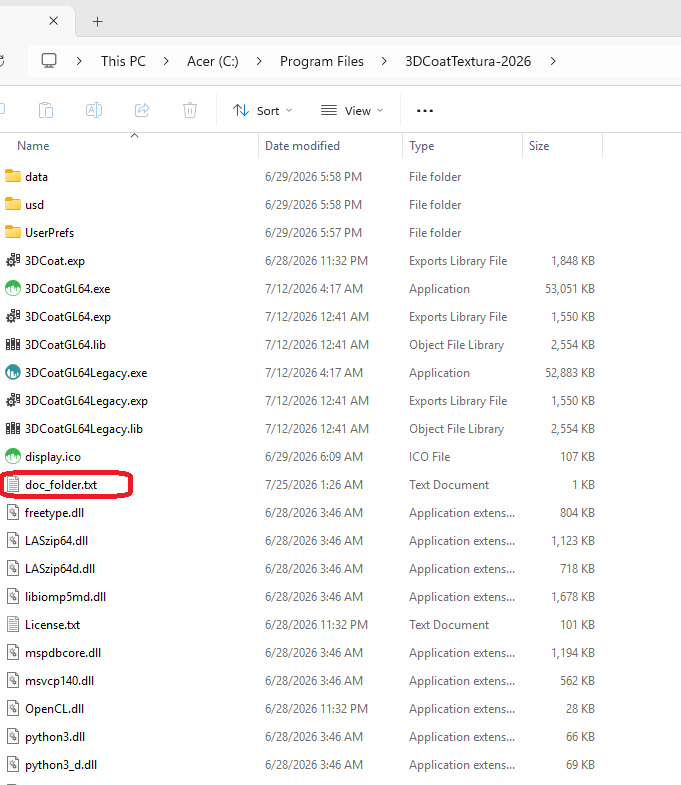The image size is (681, 785).
Task: Click the 1,848 KB size value
Action: point(573,261)
